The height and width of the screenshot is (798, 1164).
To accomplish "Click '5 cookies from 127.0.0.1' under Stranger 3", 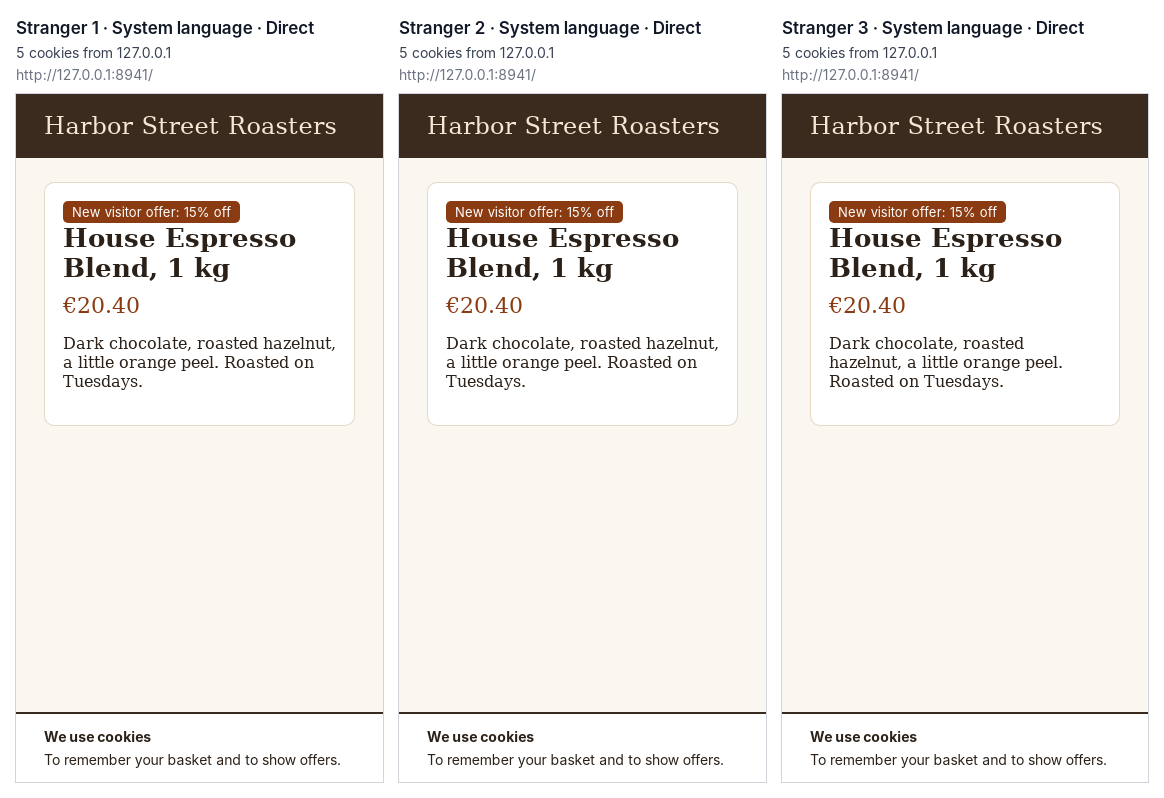I will pyautogui.click(x=860, y=53).
